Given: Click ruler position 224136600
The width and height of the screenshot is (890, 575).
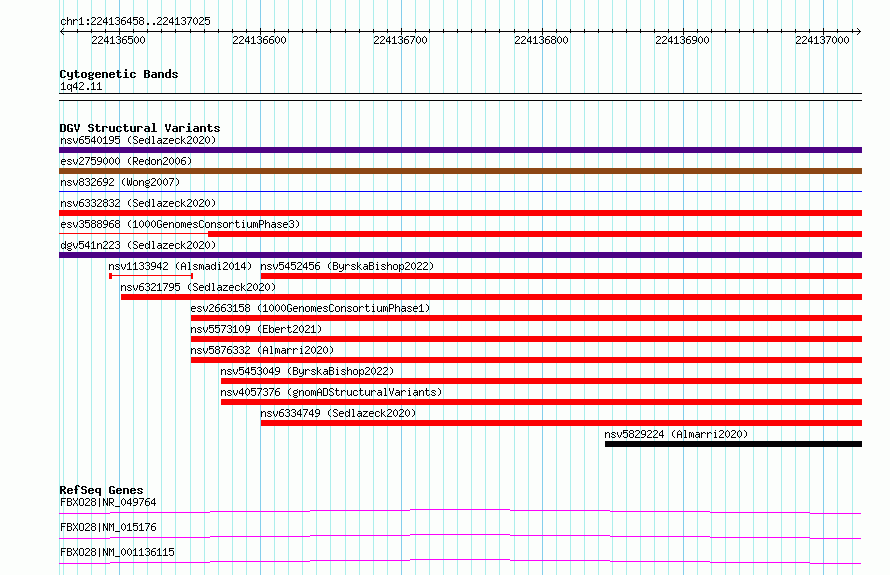Looking at the screenshot, I should [259, 40].
